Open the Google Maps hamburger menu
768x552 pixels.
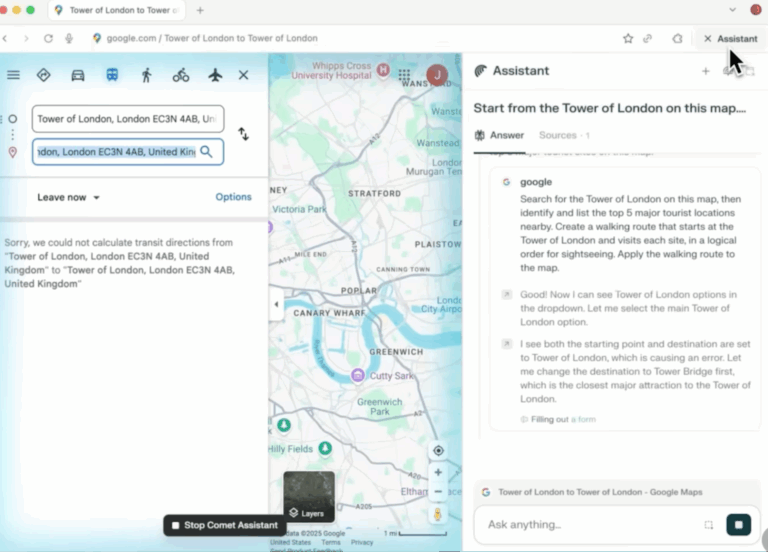[x=13, y=75]
